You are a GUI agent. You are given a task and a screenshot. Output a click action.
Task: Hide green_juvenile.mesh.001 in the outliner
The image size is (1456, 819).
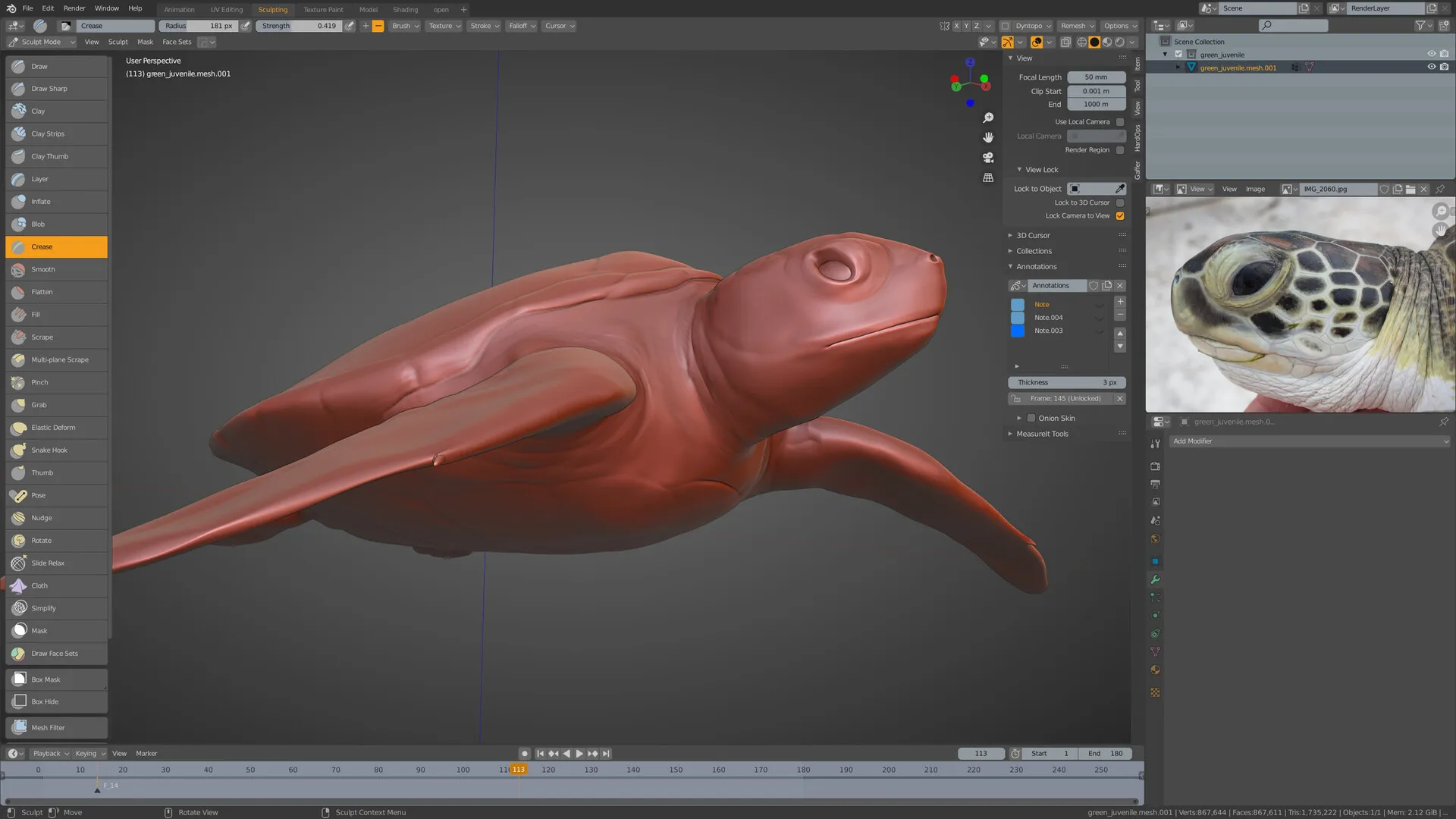(x=1432, y=67)
